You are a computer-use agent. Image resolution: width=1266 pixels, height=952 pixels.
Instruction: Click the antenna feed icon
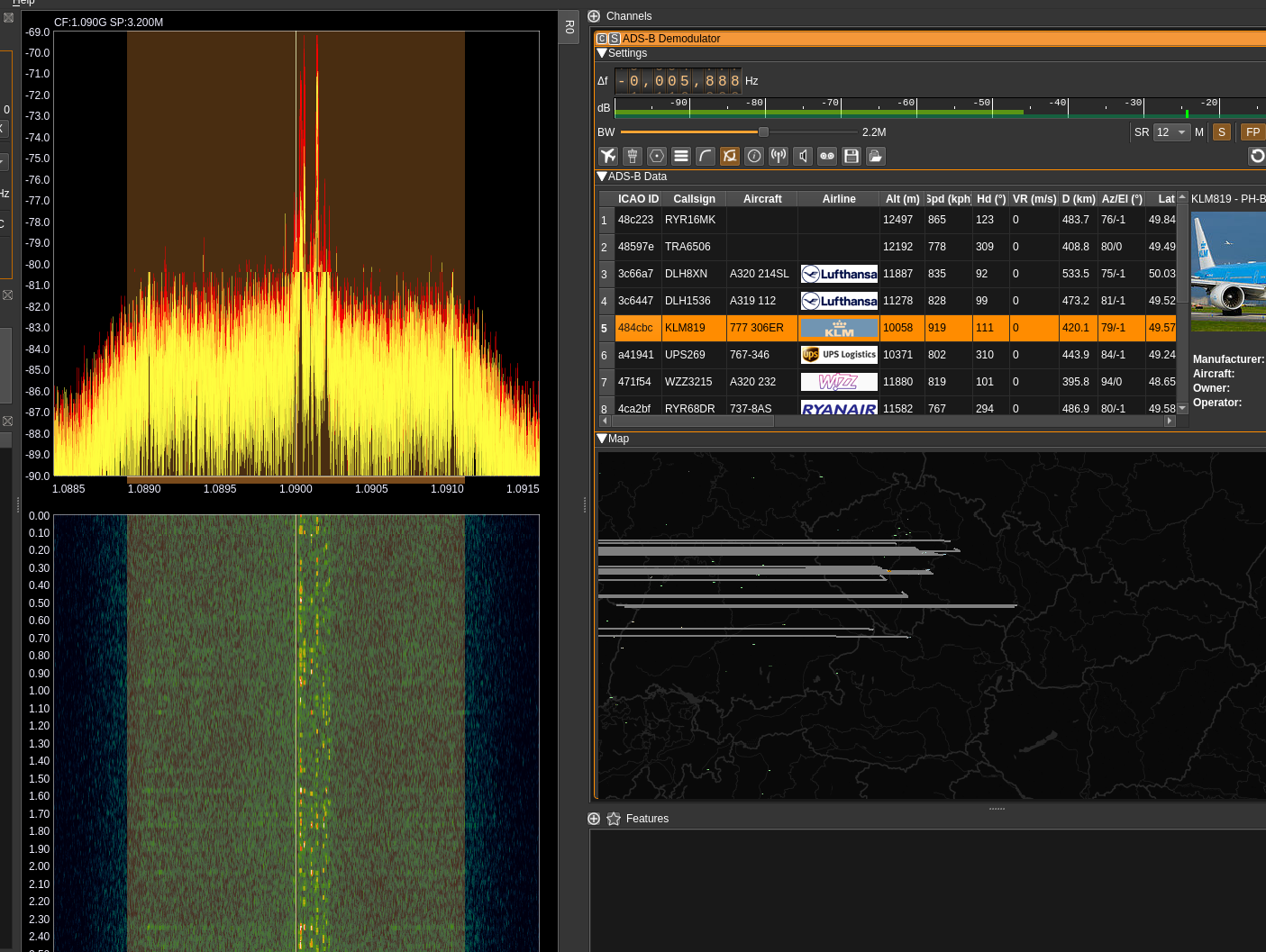coord(779,156)
